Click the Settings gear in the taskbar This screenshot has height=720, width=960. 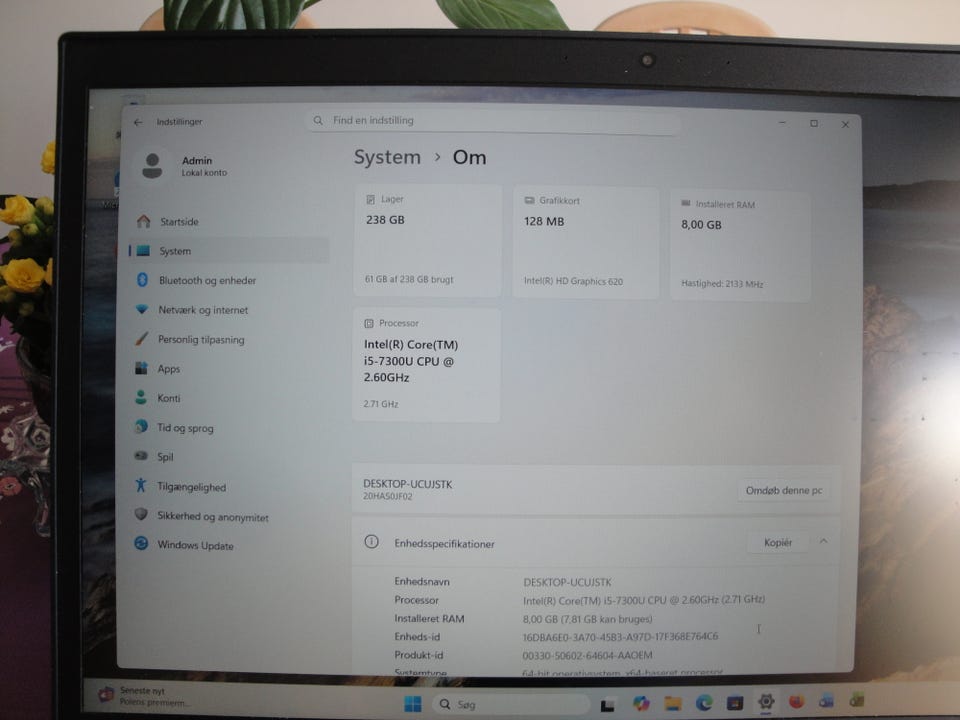point(766,702)
